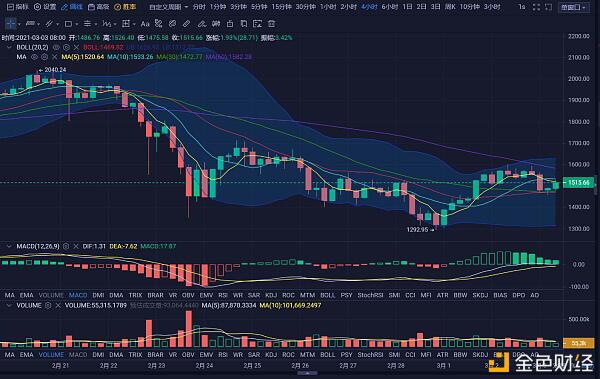Click the hide drawings toolbar icon
The image size is (600, 379).
point(258,24)
